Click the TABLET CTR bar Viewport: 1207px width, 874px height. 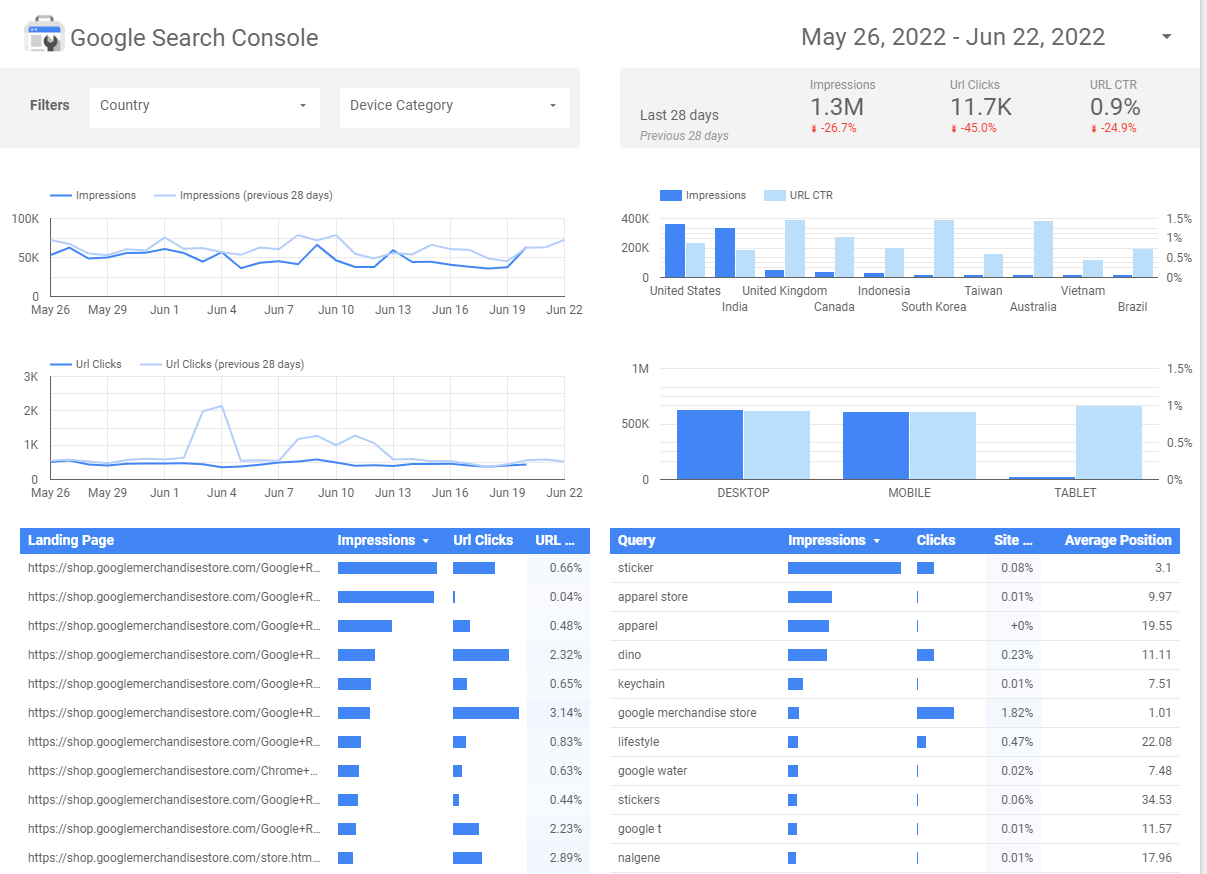[x=1109, y=442]
